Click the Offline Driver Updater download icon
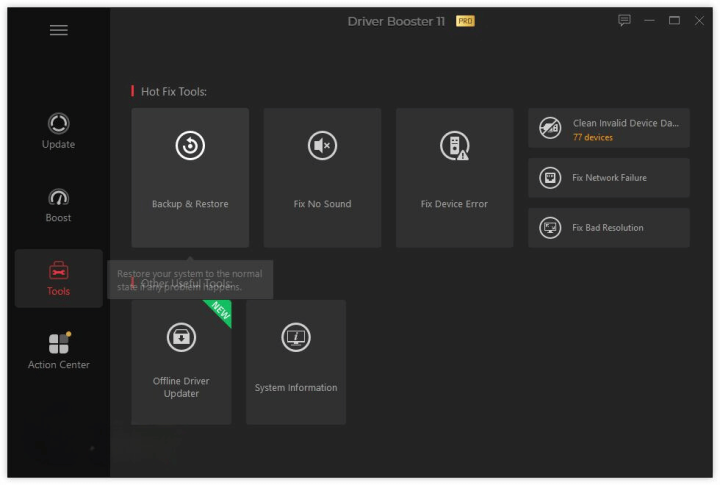 pyautogui.click(x=181, y=337)
